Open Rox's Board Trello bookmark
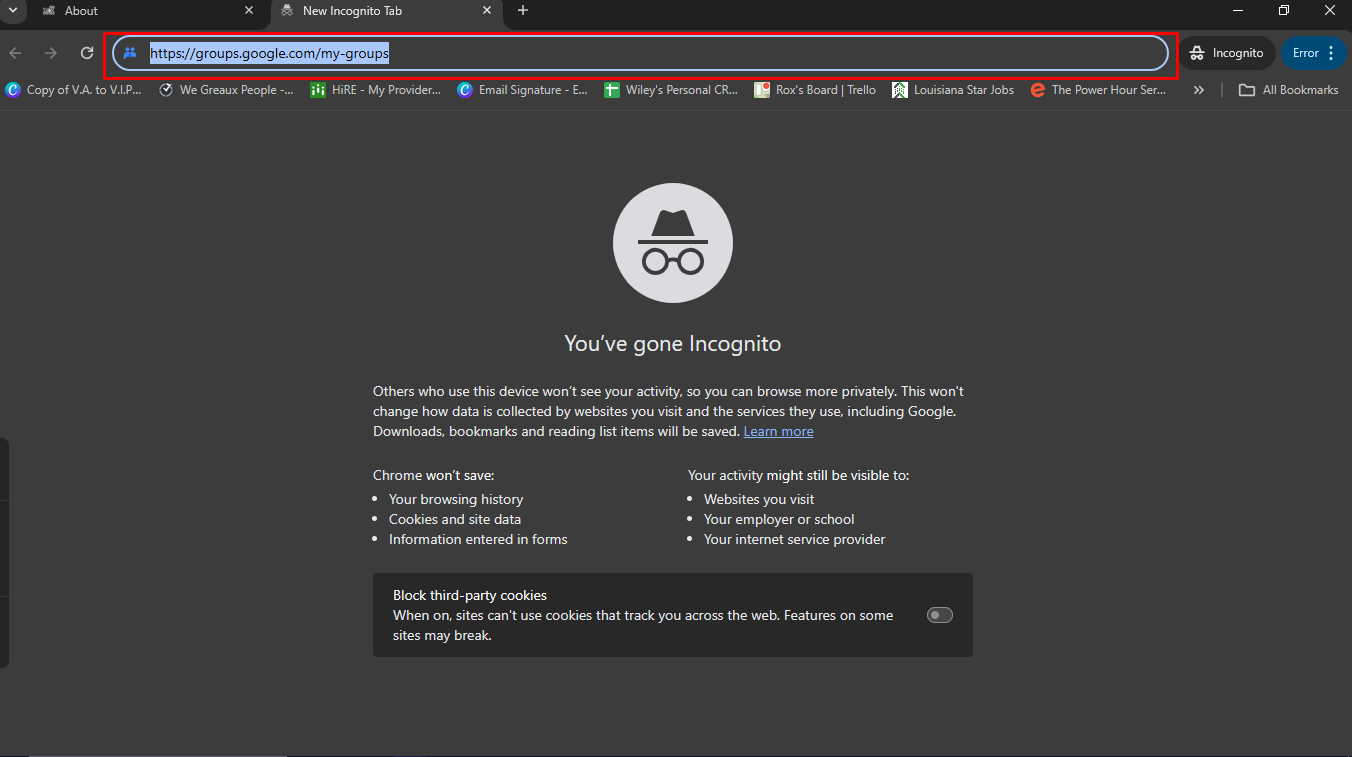This screenshot has width=1352, height=757. pyautogui.click(x=815, y=90)
